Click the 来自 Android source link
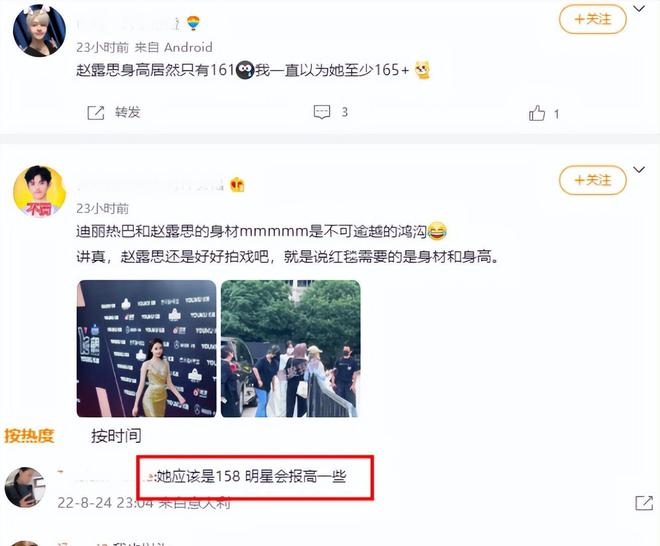This screenshot has height=546, width=660. coord(173,47)
